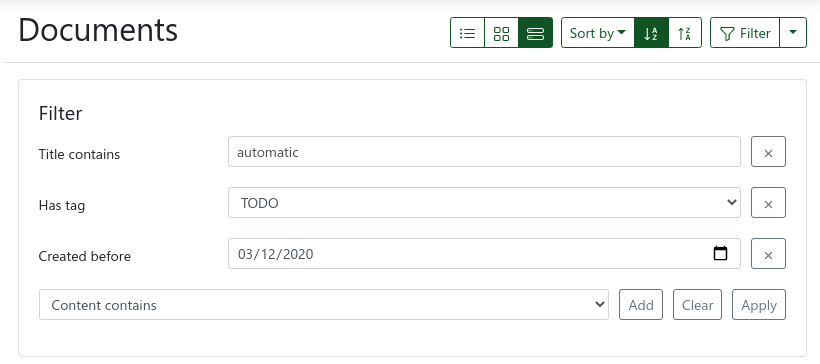This screenshot has height=364, width=820.
Task: Sort documents ascending A to Z
Action: [x=651, y=33]
